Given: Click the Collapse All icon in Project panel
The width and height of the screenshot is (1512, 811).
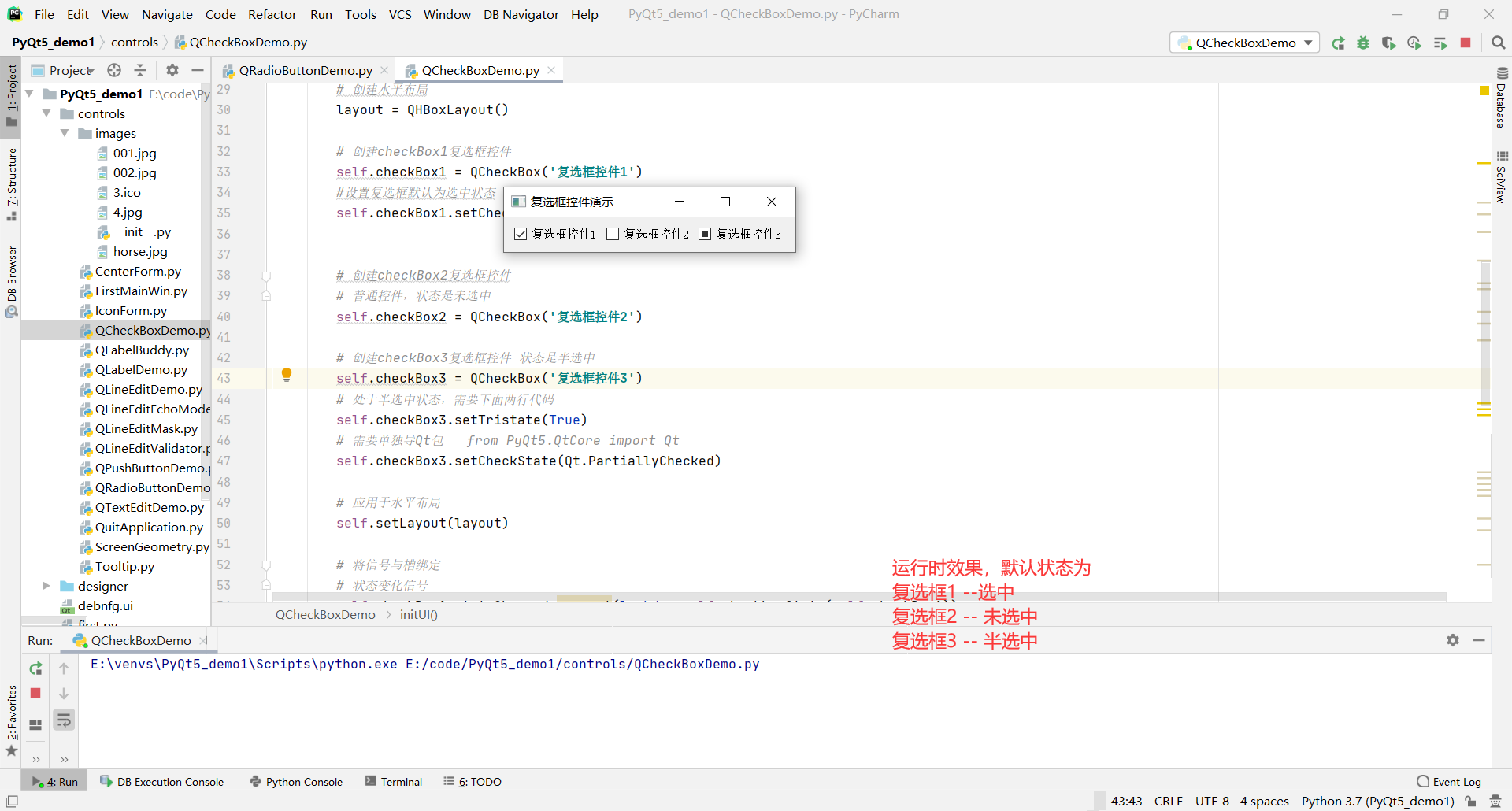Looking at the screenshot, I should pyautogui.click(x=140, y=70).
